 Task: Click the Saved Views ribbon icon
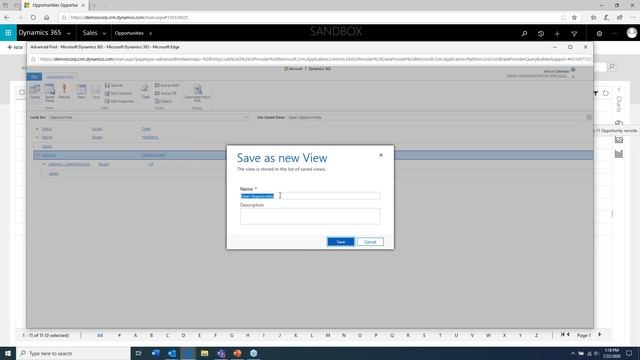point(50,93)
